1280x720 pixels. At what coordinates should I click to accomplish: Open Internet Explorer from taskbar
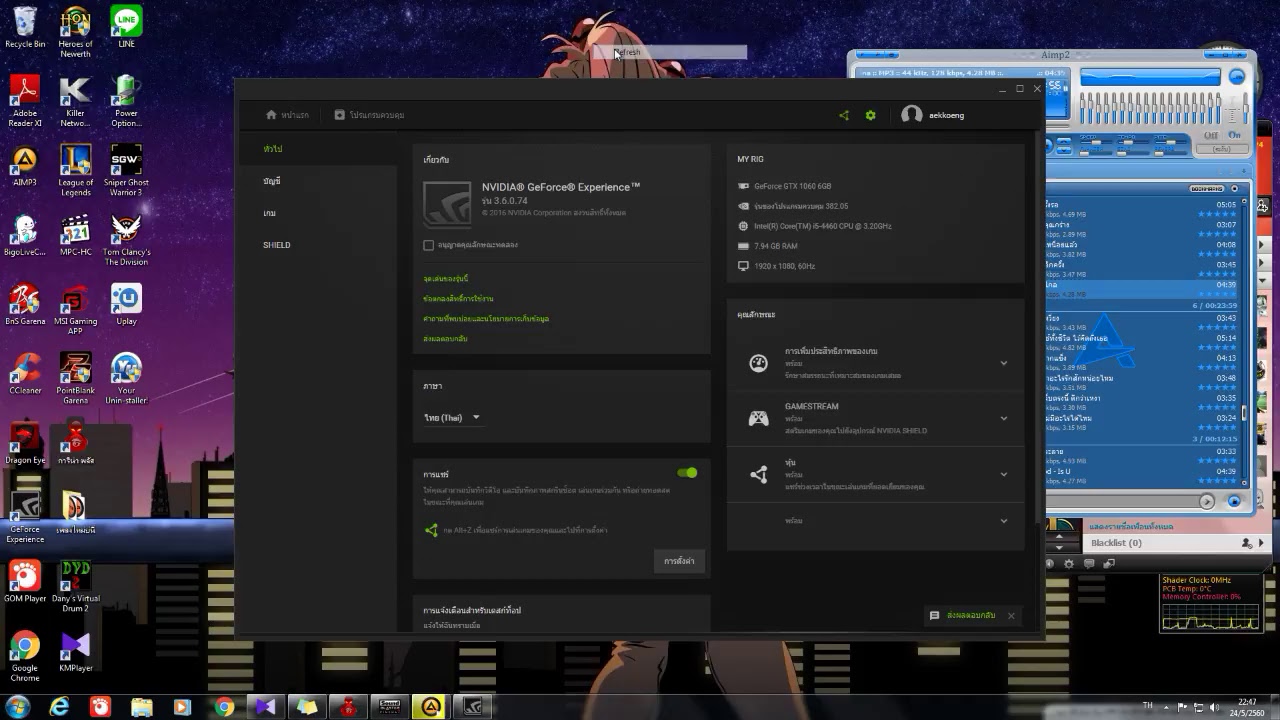click(x=59, y=707)
